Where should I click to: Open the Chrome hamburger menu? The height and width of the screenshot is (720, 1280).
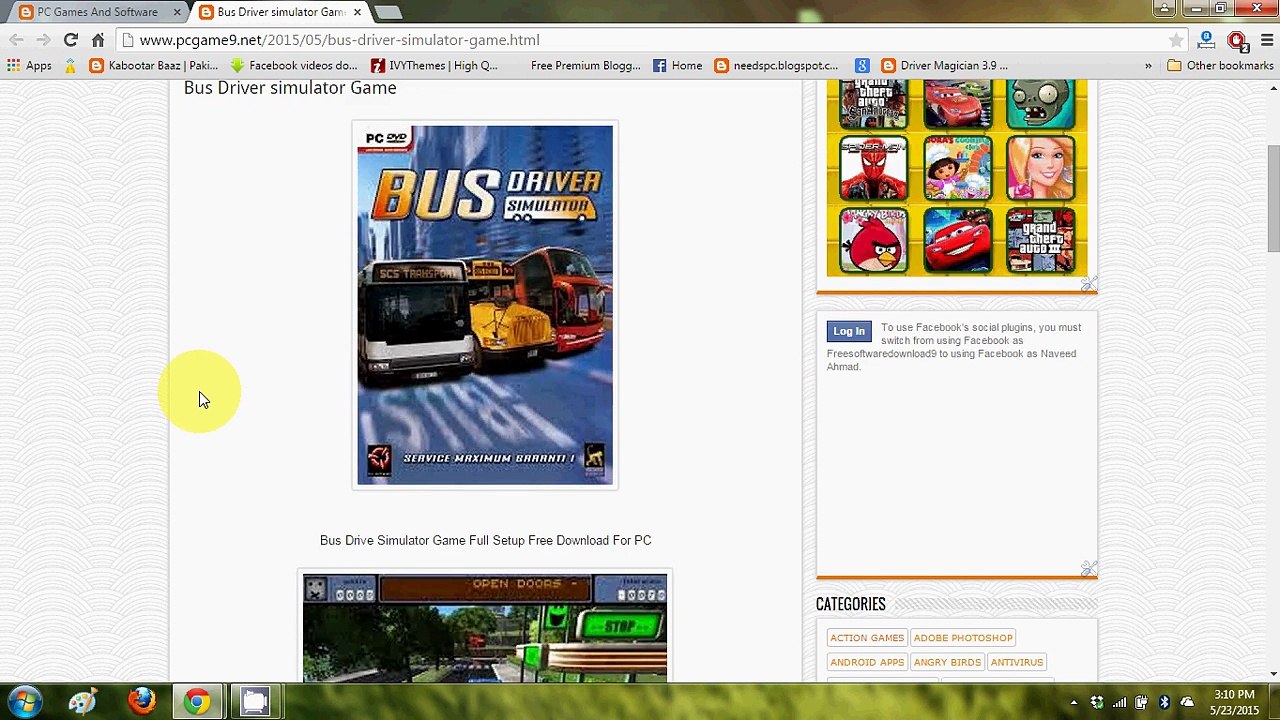pos(1267,40)
